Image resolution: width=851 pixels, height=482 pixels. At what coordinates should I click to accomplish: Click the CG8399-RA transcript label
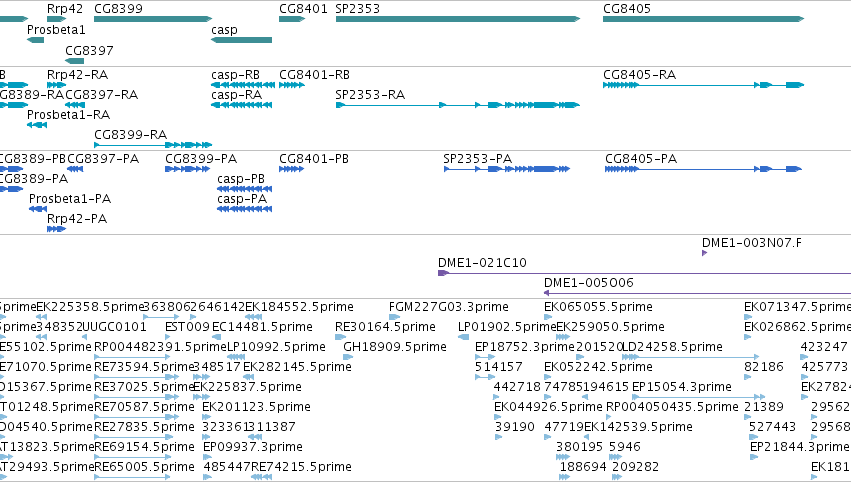tap(130, 135)
